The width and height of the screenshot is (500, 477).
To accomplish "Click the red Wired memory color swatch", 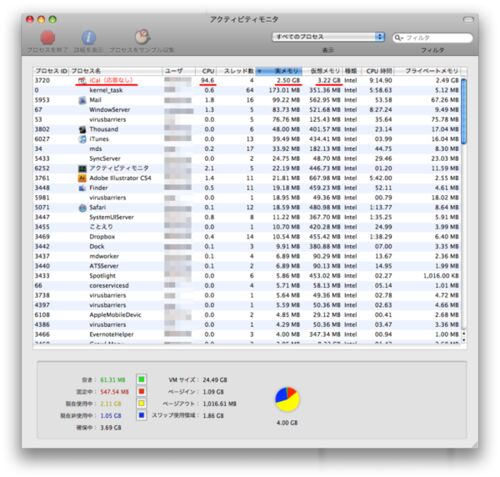I will (x=141, y=391).
